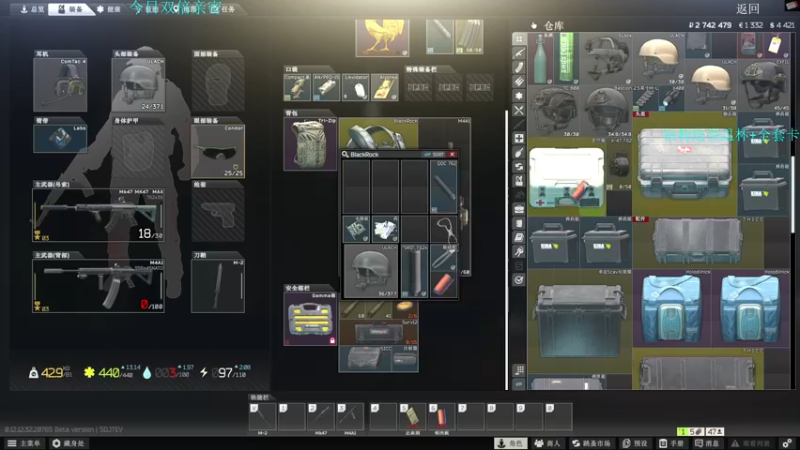Select the Condor glasses in eyewear slot
800x450 pixels.
(217, 152)
